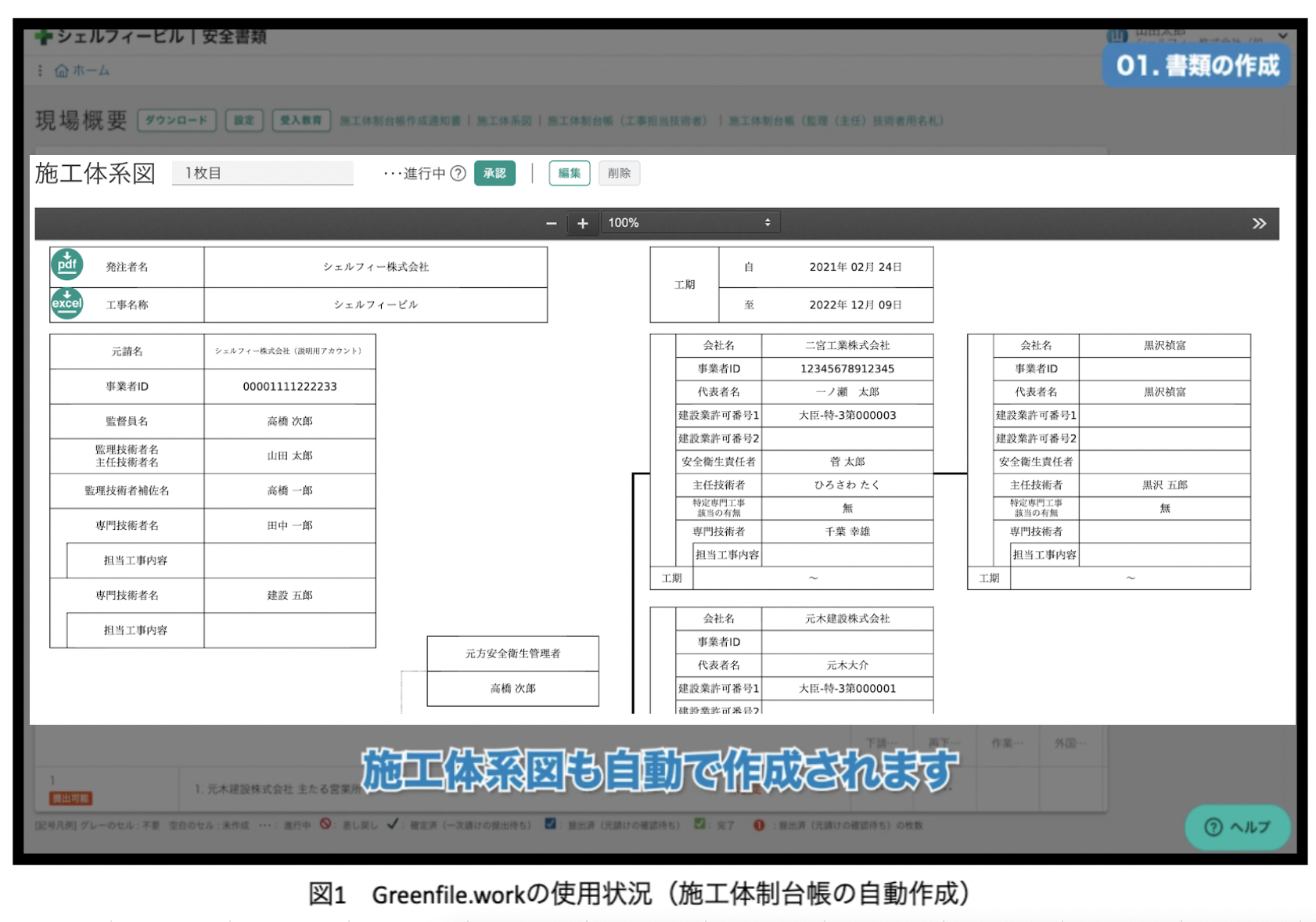
Task: Select 元請 business ID 00001111222233
Action: (x=289, y=387)
